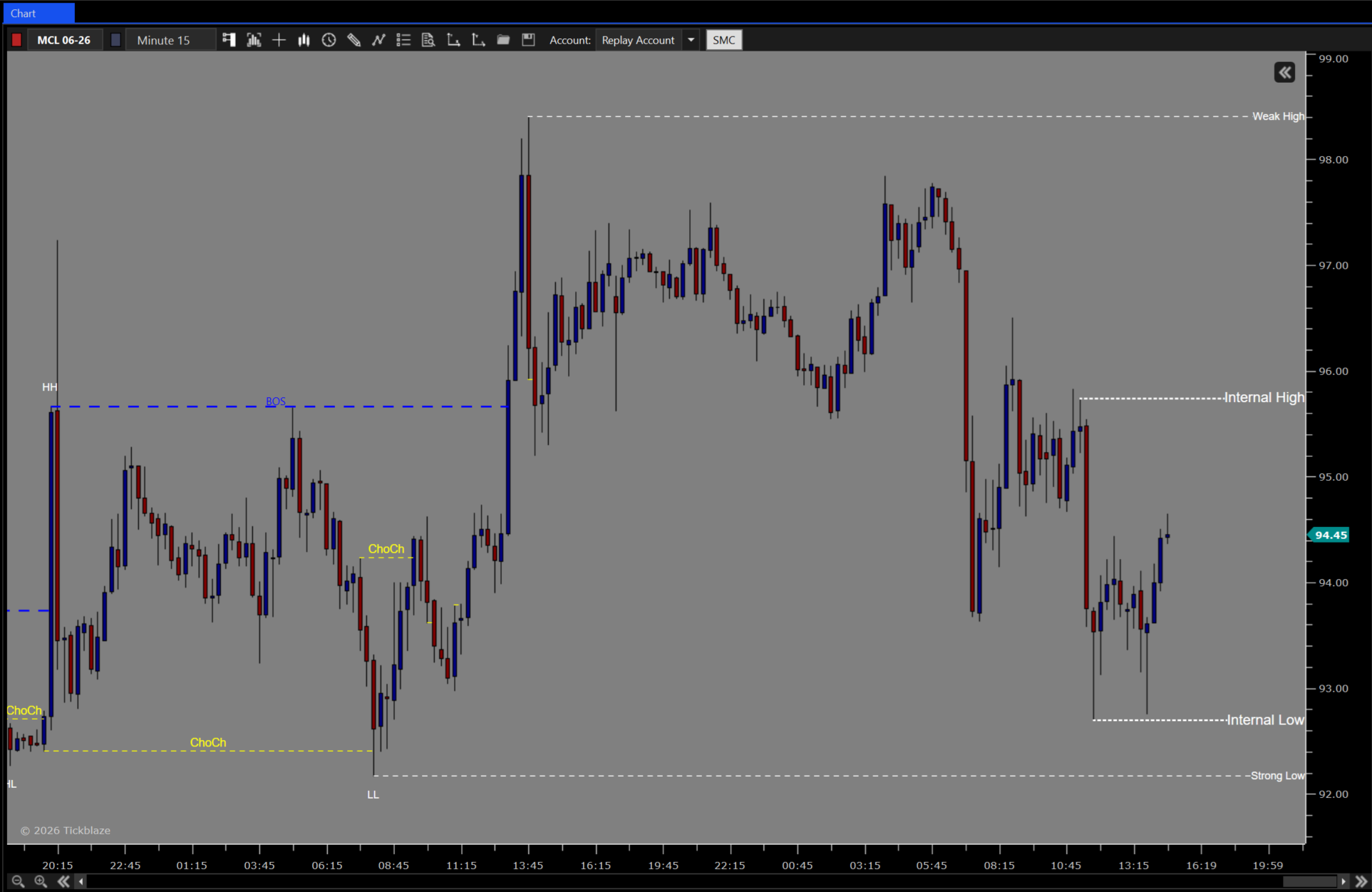Screen dimensions: 1372x892
Task: Click the Internal Low label
Action: pos(1265,719)
